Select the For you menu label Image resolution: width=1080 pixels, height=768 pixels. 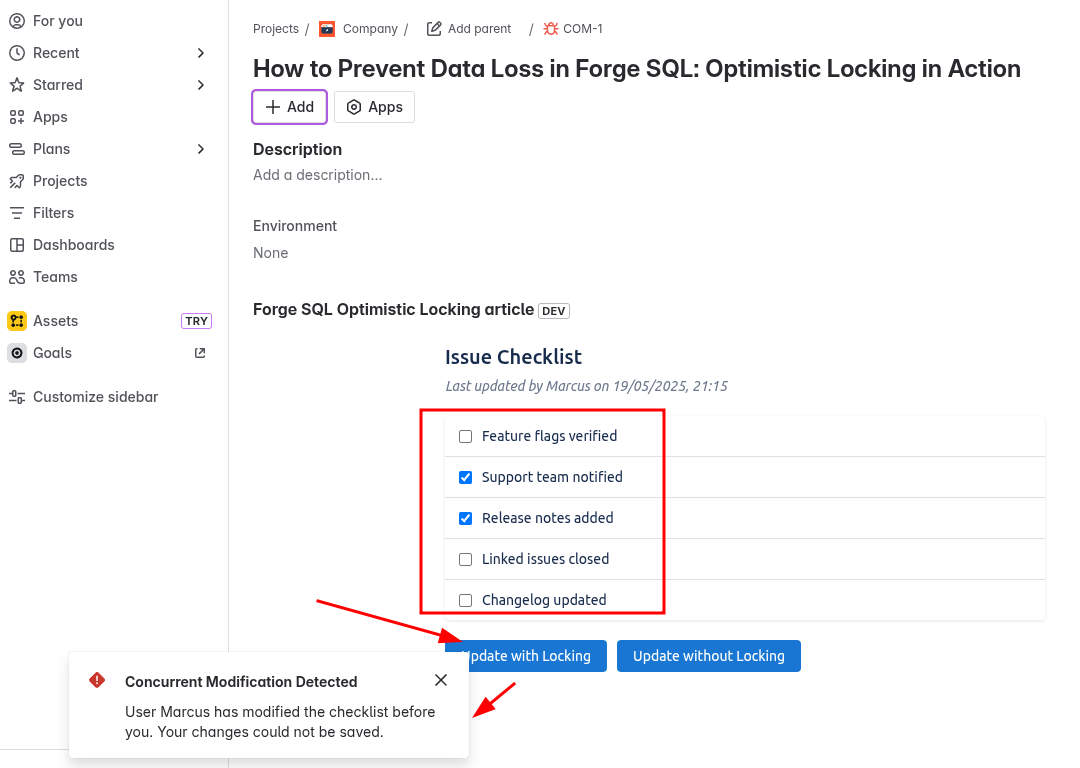pyautogui.click(x=58, y=21)
